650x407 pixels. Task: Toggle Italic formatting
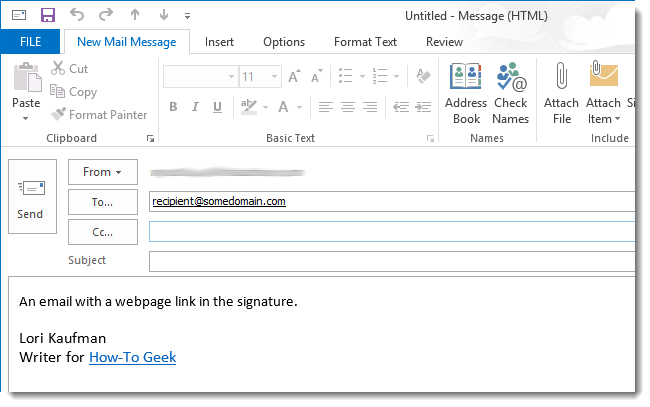[195, 107]
